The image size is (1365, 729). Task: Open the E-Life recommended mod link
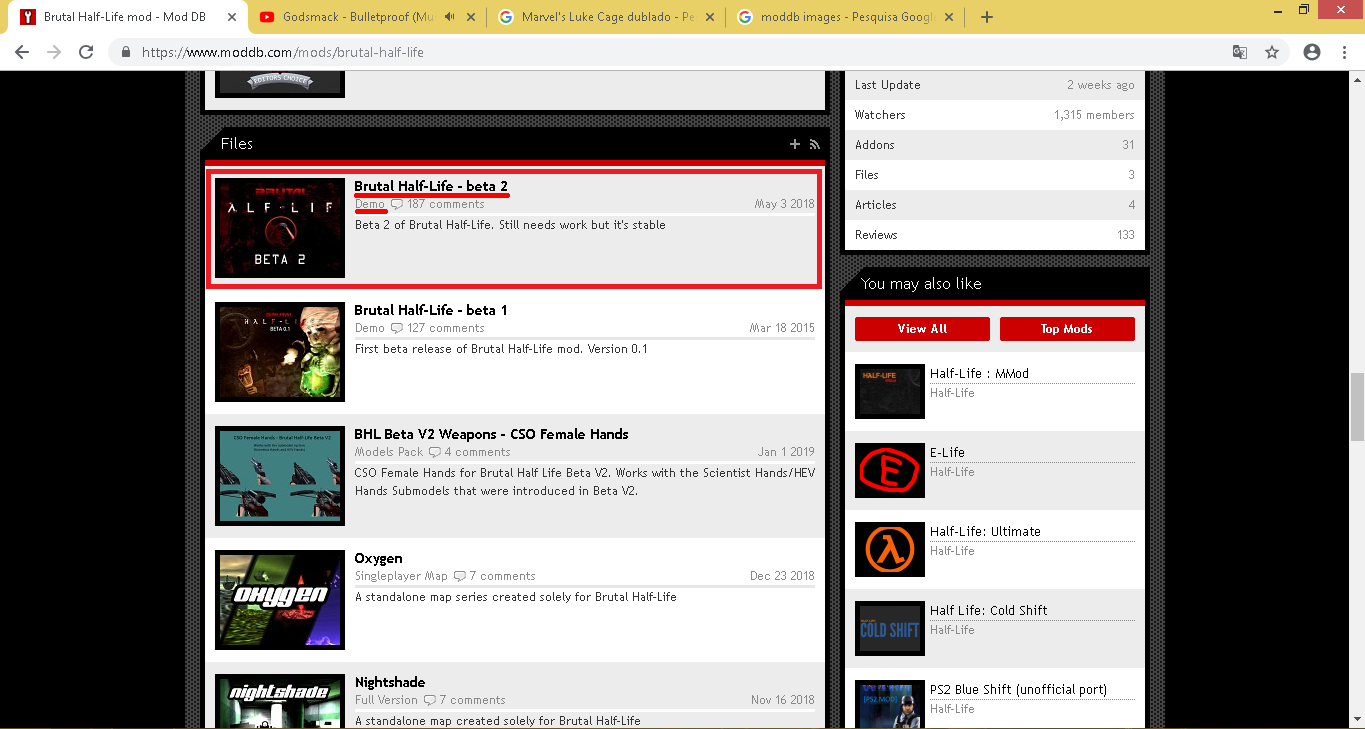coord(947,453)
